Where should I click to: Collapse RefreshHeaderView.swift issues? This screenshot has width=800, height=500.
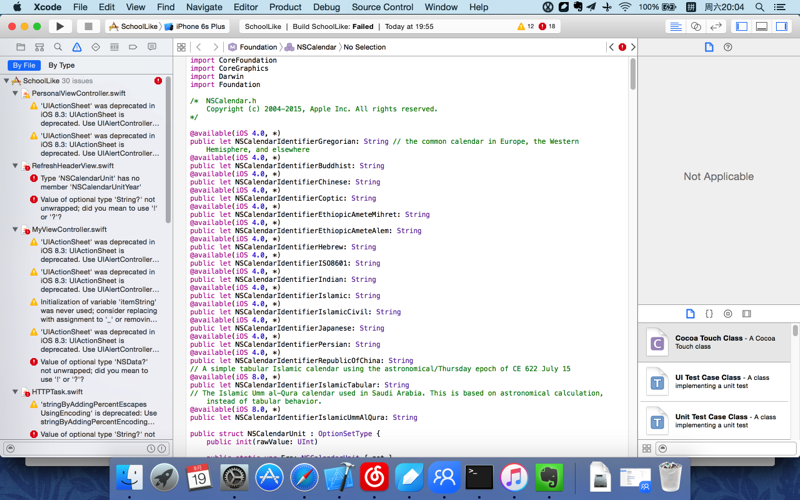(15, 166)
